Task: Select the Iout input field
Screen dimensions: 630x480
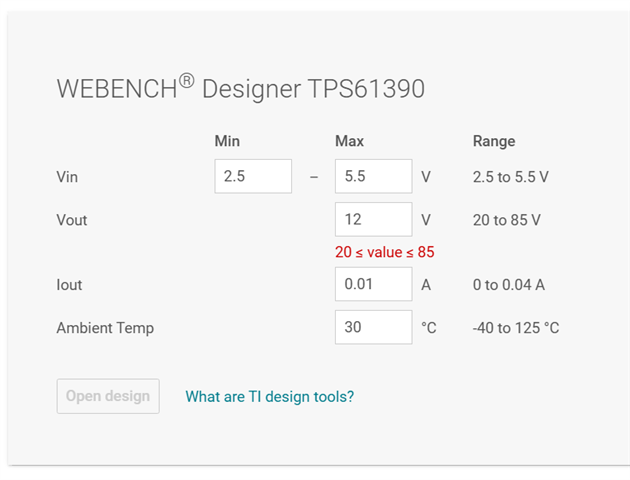Action: pyautogui.click(x=373, y=284)
